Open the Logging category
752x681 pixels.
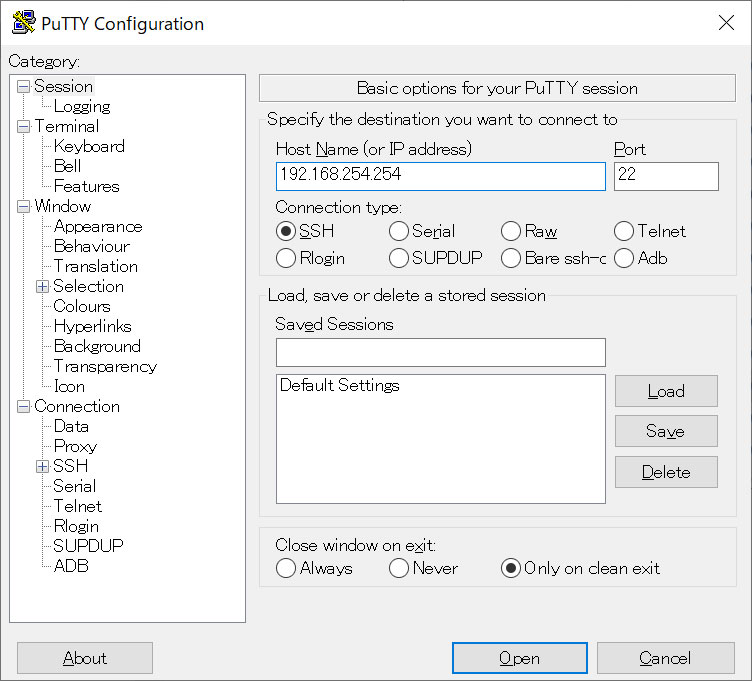tap(82, 106)
